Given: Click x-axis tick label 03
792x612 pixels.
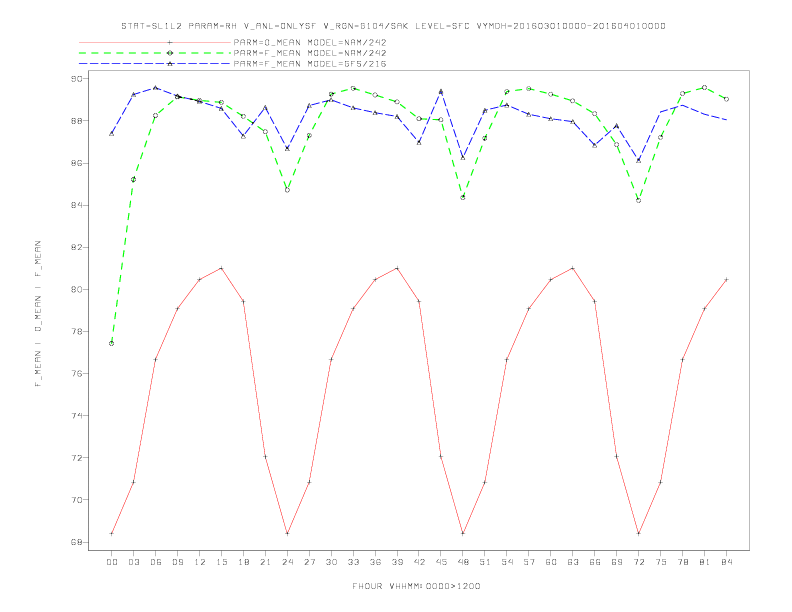Looking at the screenshot, I should click(x=133, y=562).
